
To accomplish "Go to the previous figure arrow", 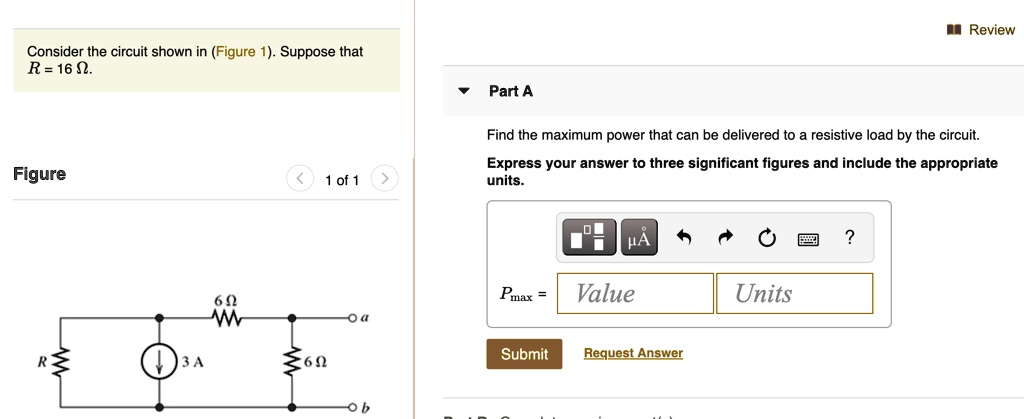I will coord(299,180).
